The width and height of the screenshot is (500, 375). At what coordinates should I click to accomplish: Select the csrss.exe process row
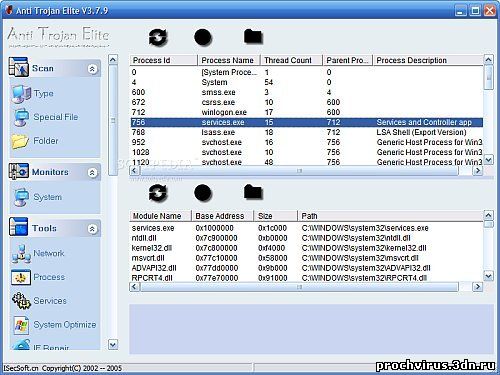tap(306, 102)
